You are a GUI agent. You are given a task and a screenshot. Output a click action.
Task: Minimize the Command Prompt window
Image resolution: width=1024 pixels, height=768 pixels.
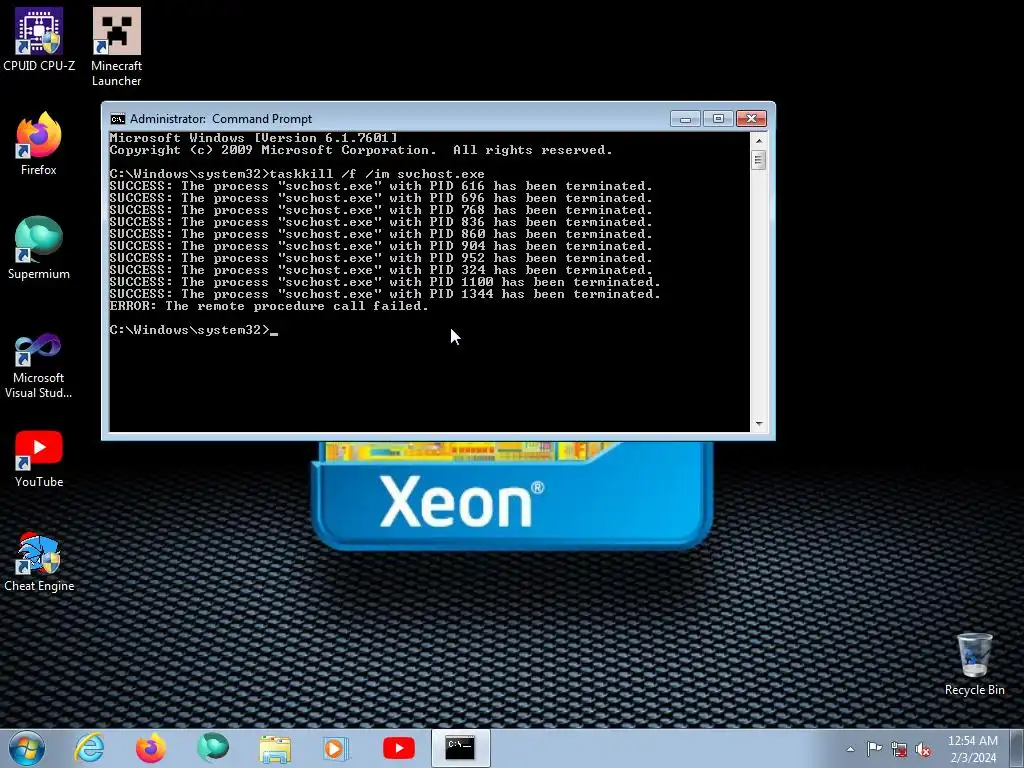(x=685, y=119)
